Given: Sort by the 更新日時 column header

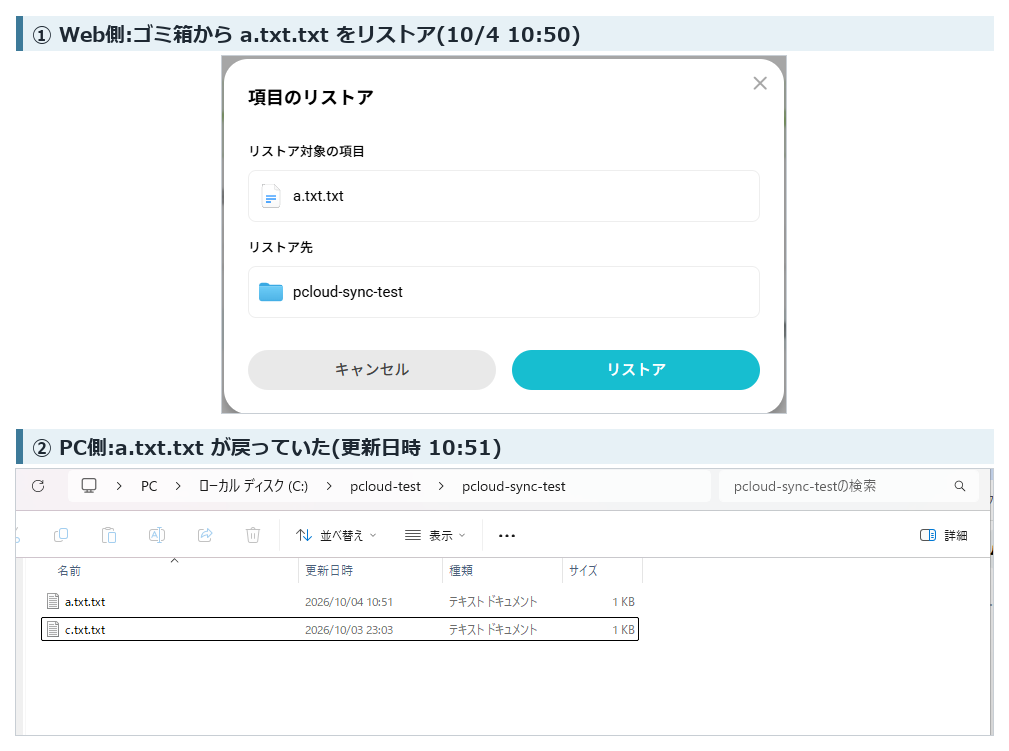Looking at the screenshot, I should coord(370,570).
